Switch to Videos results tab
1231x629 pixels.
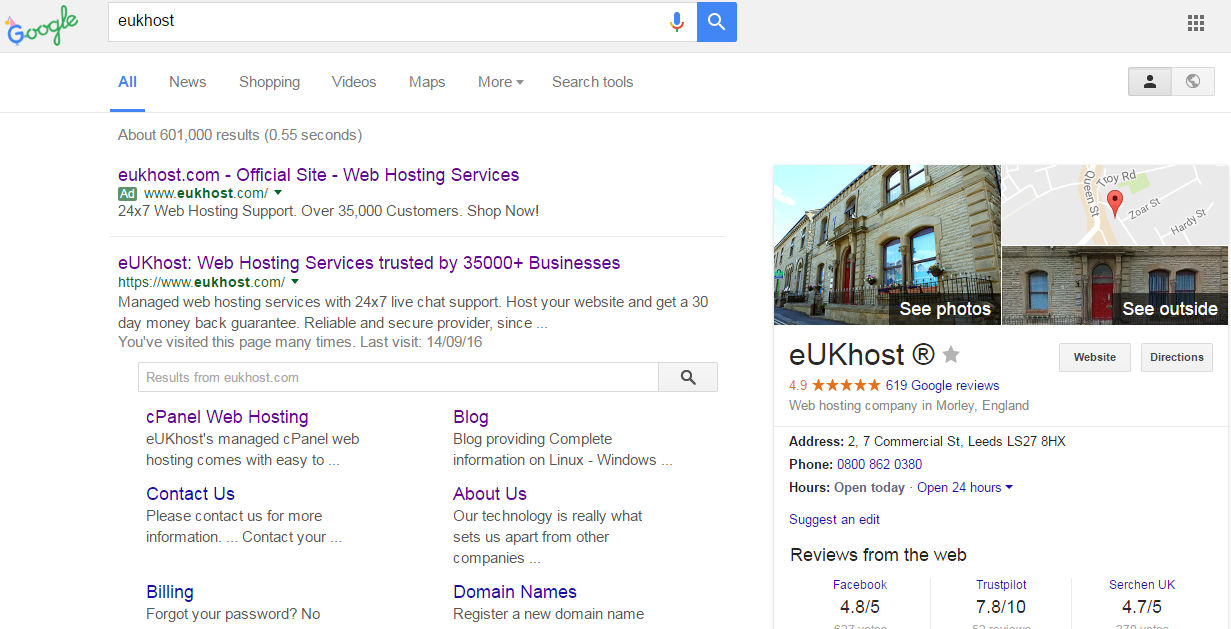[x=354, y=82]
